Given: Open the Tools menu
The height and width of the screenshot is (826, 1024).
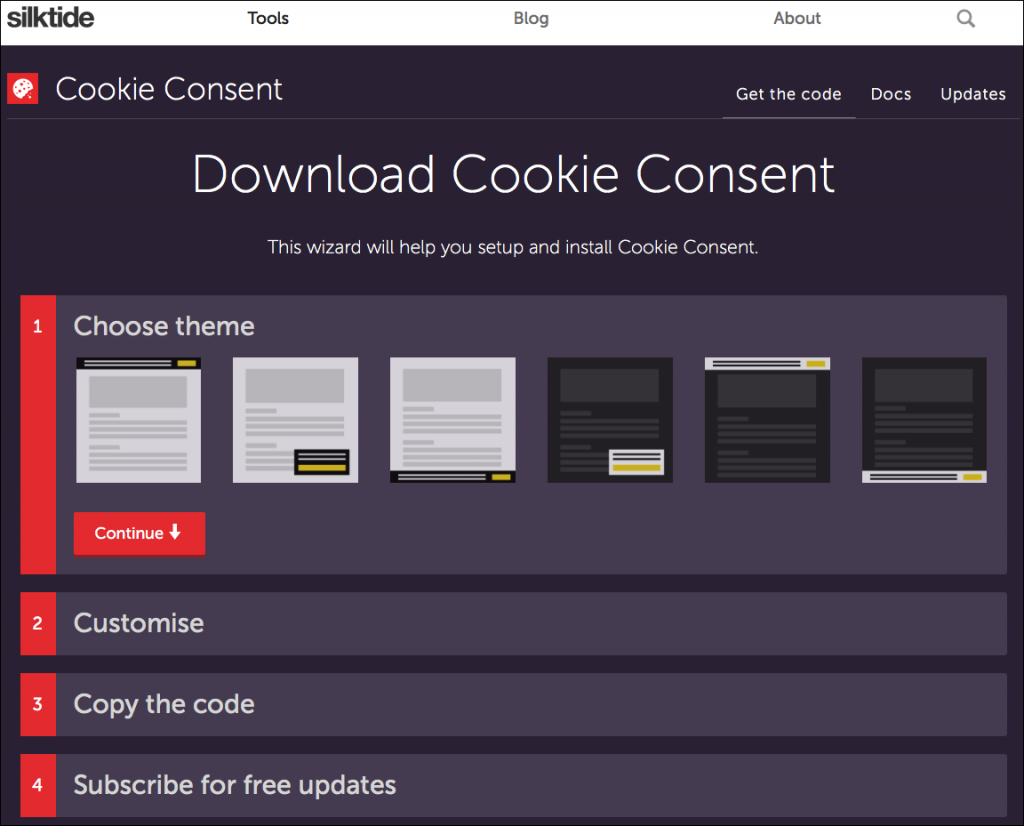Looking at the screenshot, I should tap(268, 19).
